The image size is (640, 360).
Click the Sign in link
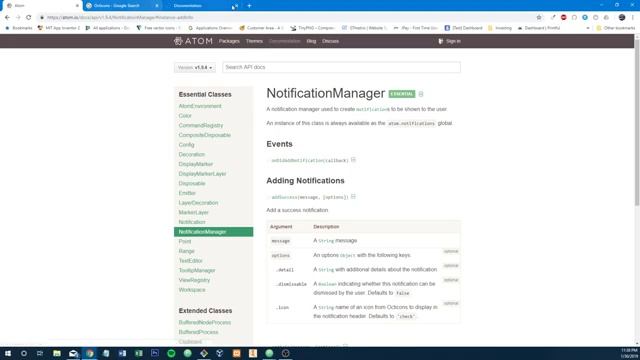[449, 41]
